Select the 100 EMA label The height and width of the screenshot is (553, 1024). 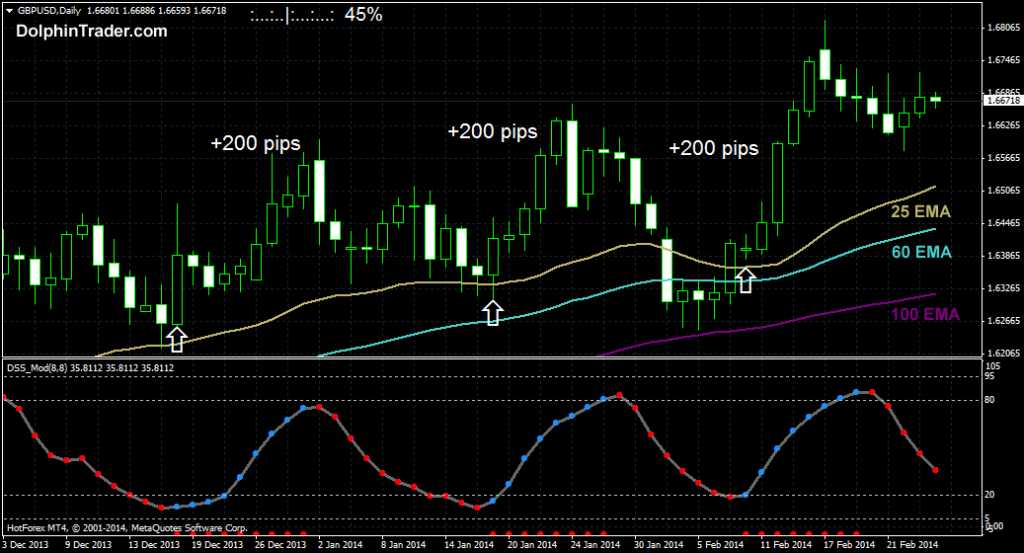pos(925,315)
